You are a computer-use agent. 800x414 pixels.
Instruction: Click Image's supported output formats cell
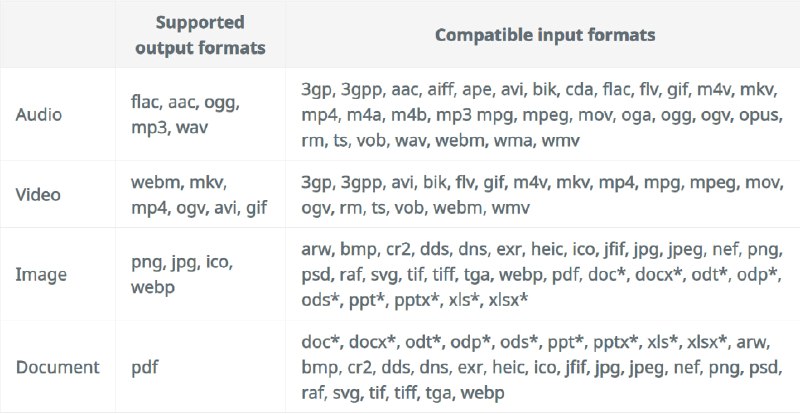pos(180,275)
